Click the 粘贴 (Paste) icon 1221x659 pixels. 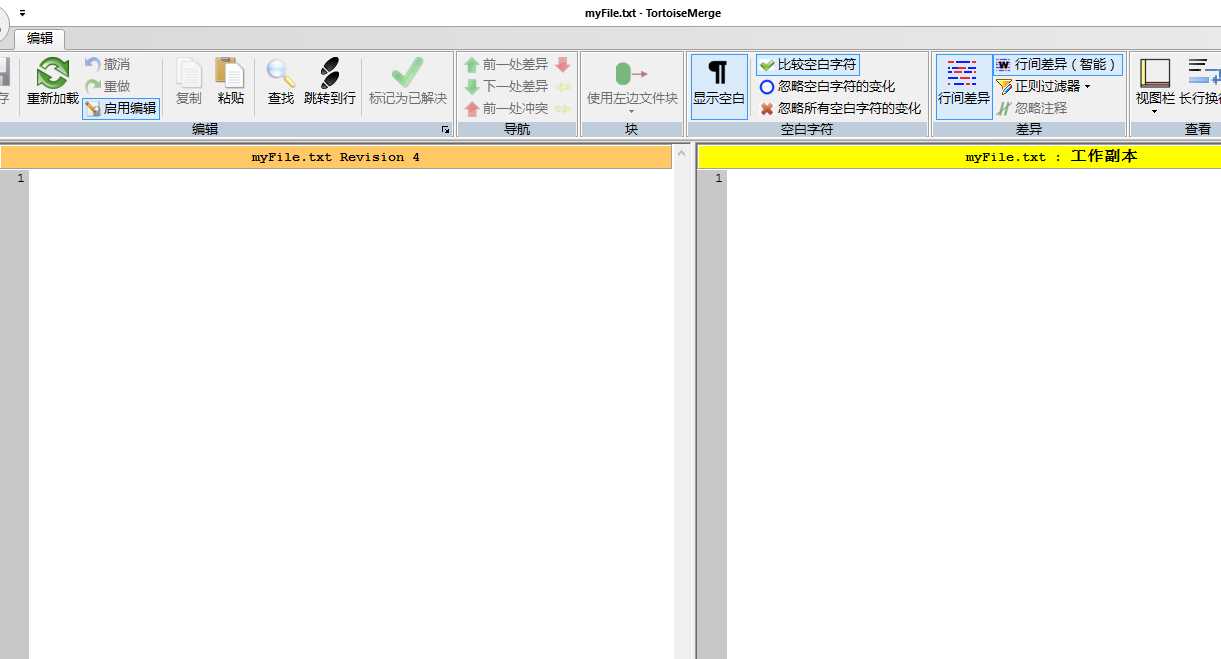pyautogui.click(x=231, y=73)
